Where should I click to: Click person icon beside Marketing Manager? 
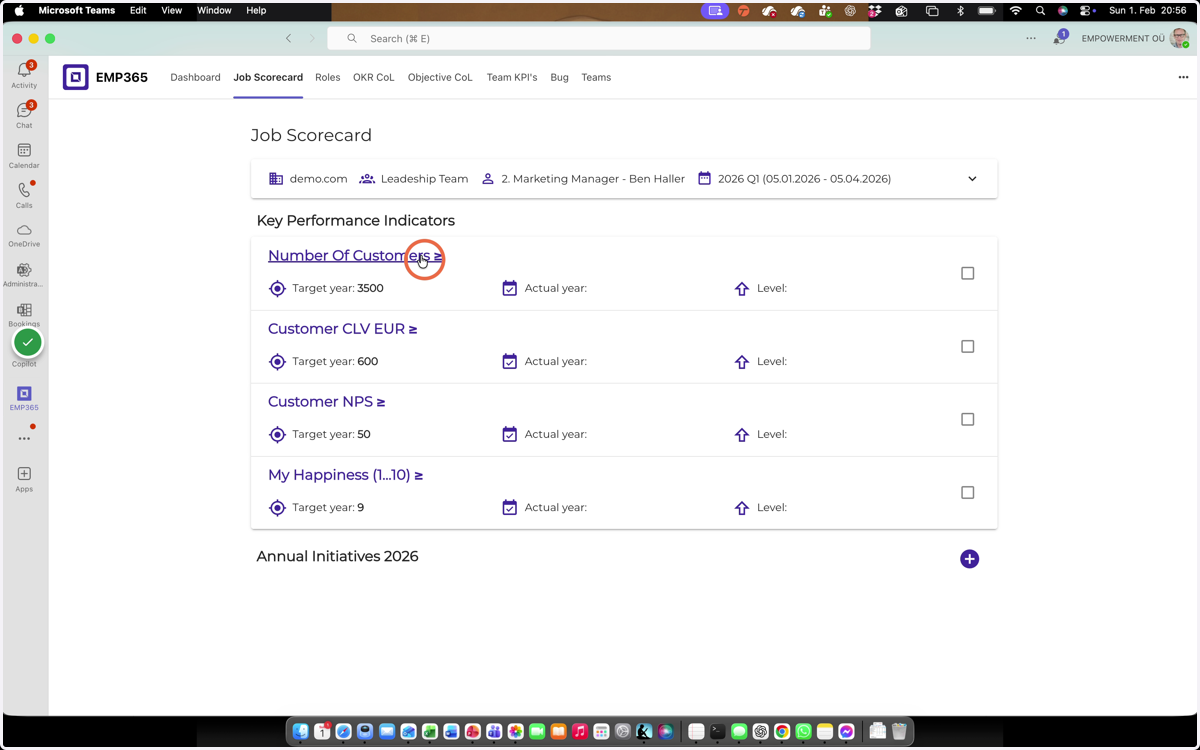click(488, 178)
